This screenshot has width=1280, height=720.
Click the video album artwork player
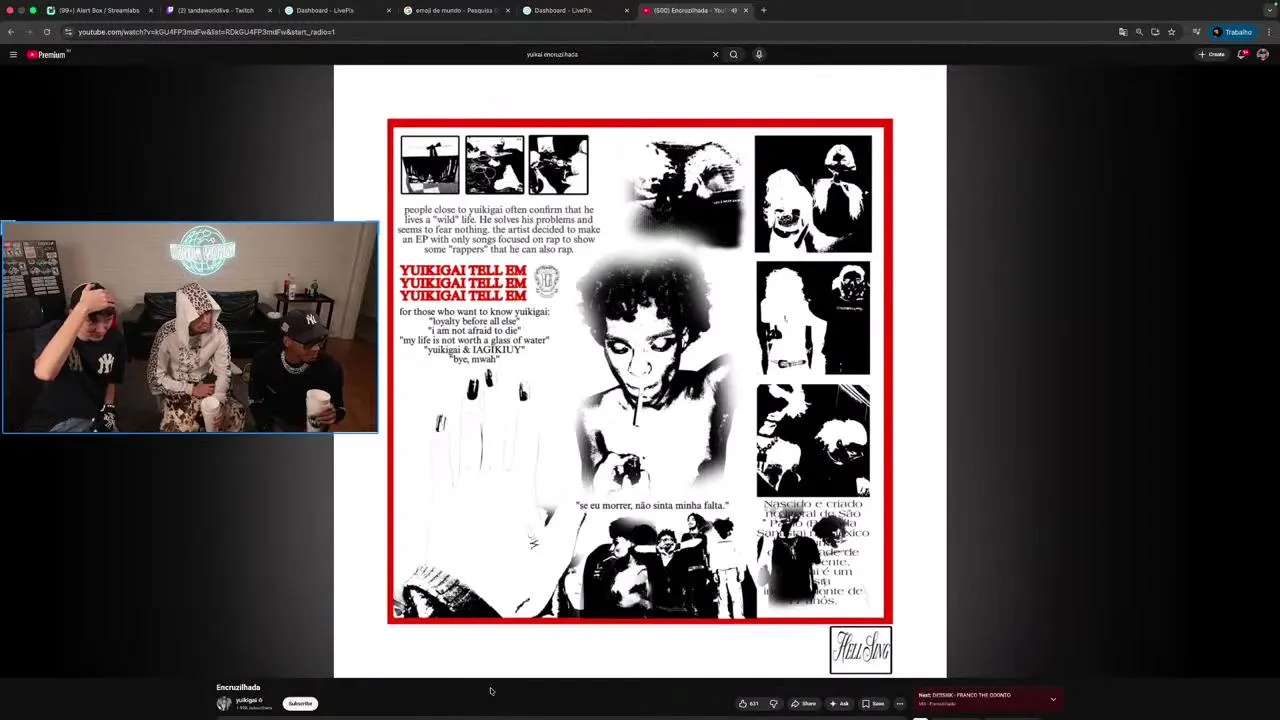click(x=640, y=372)
